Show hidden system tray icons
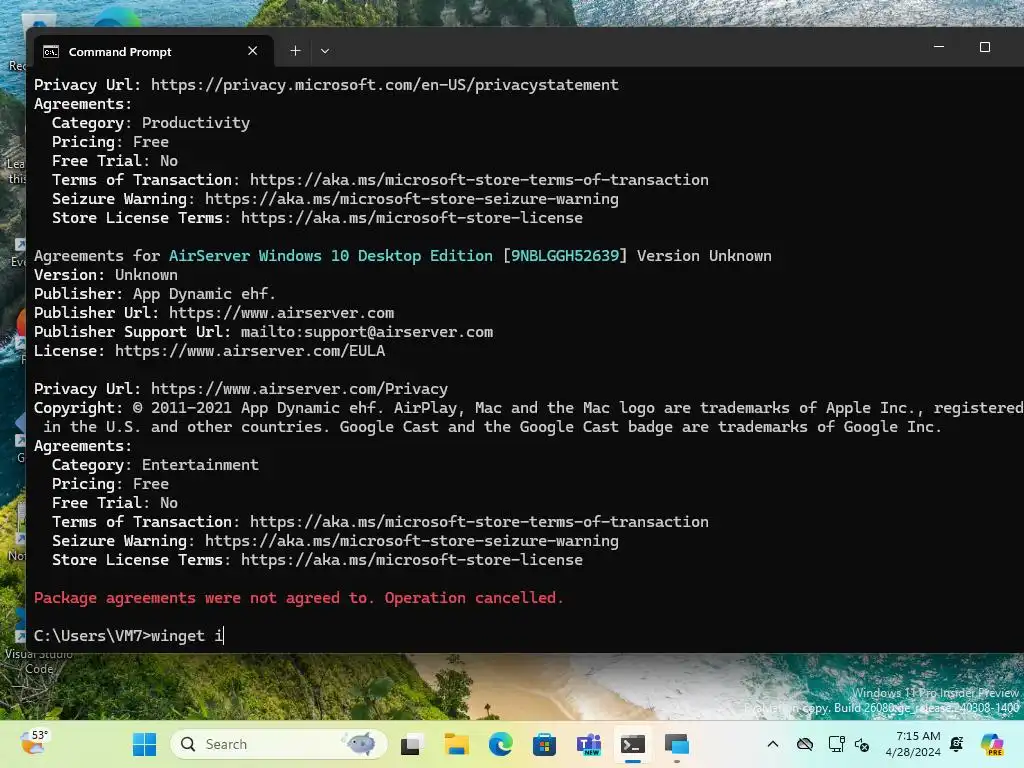 [x=773, y=744]
